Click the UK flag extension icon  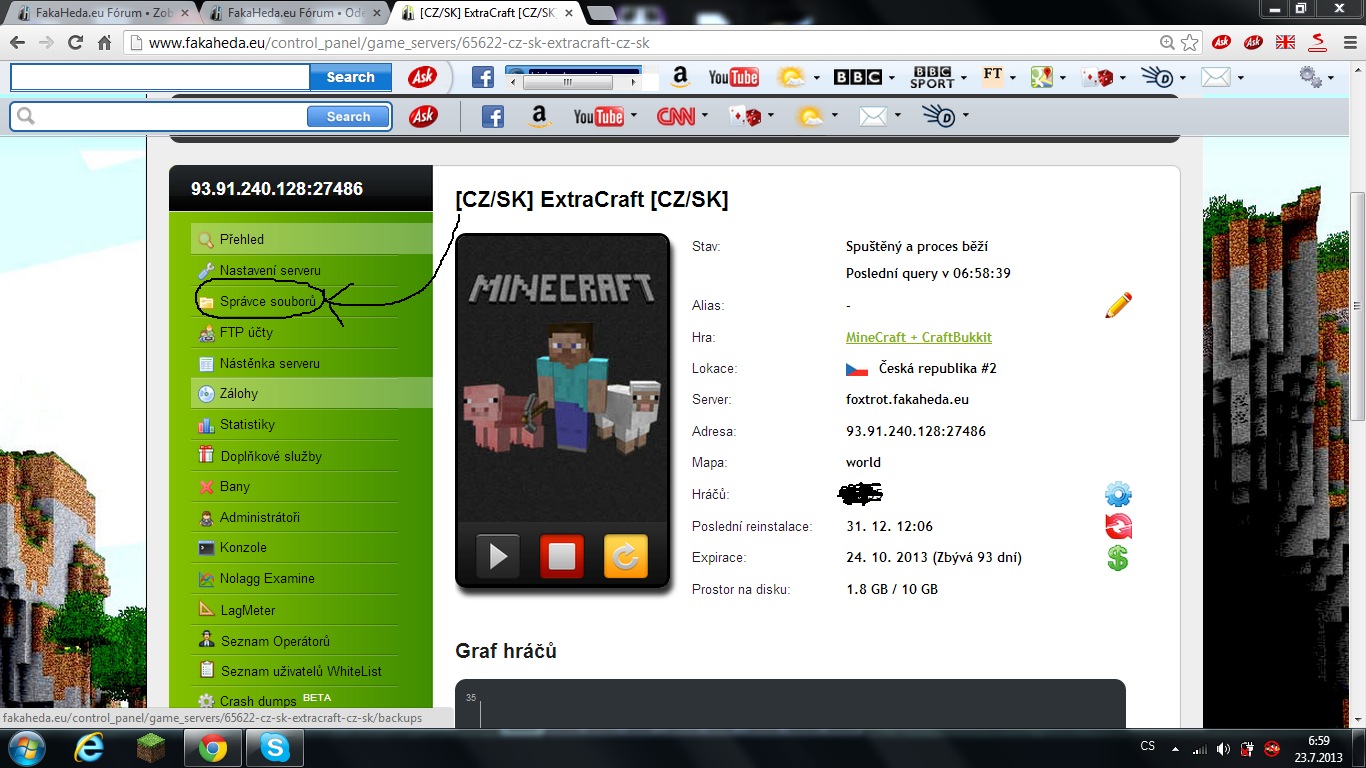[1285, 43]
